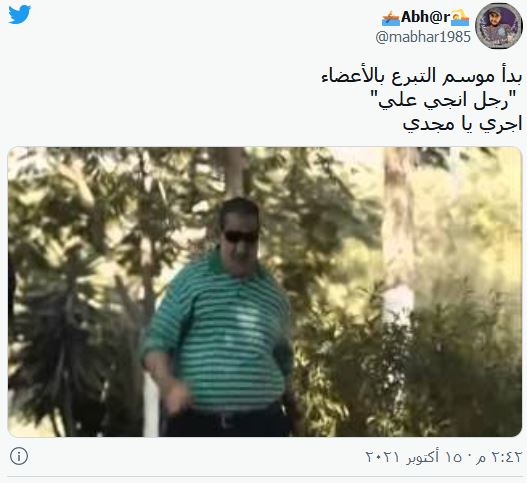
Task: Click the line اجري يا مجدي
Action: click(463, 124)
